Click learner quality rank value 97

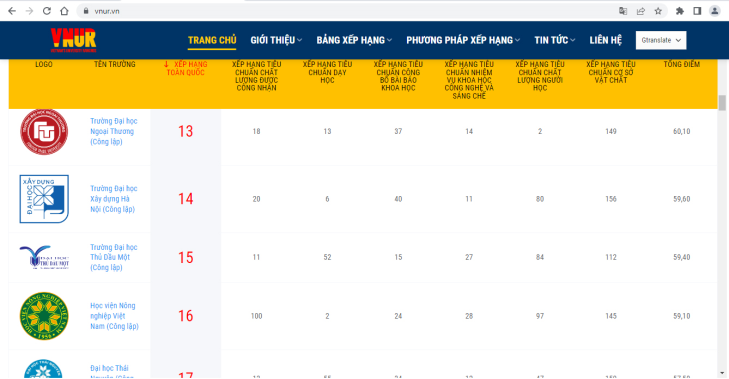coord(540,316)
